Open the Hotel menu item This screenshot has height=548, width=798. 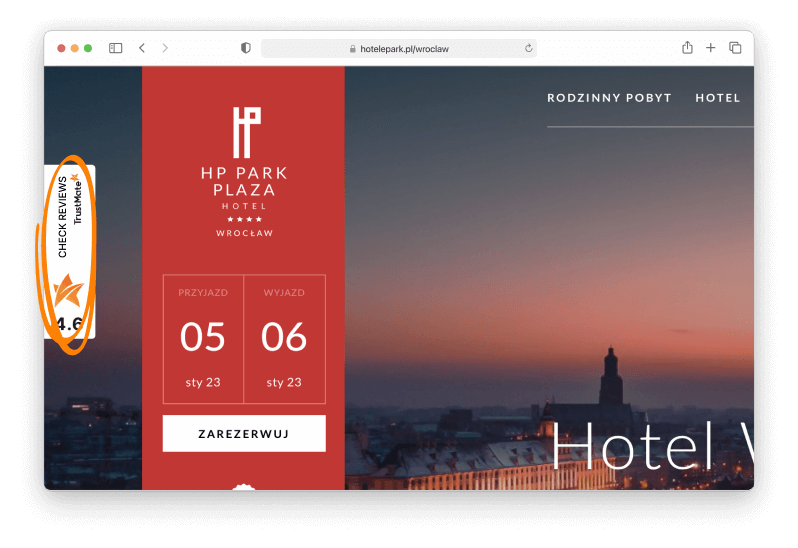pos(718,98)
